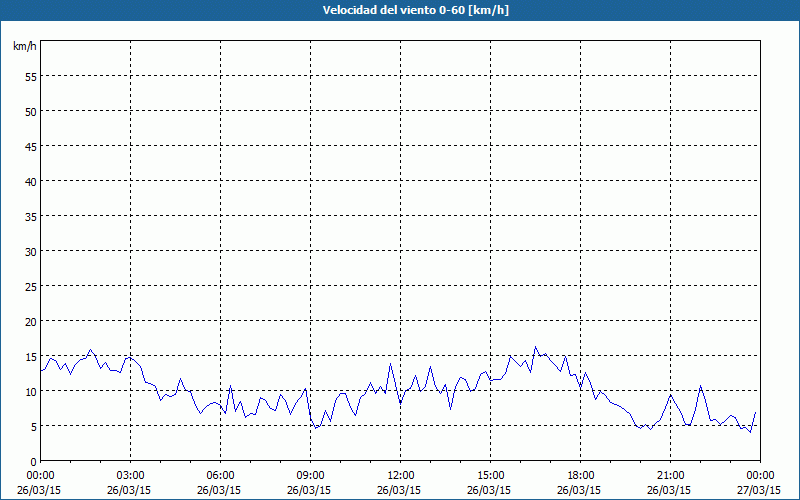Select the 26/03/15 date beneath 06:00
Image resolution: width=800 pixels, height=500 pixels.
[219, 490]
